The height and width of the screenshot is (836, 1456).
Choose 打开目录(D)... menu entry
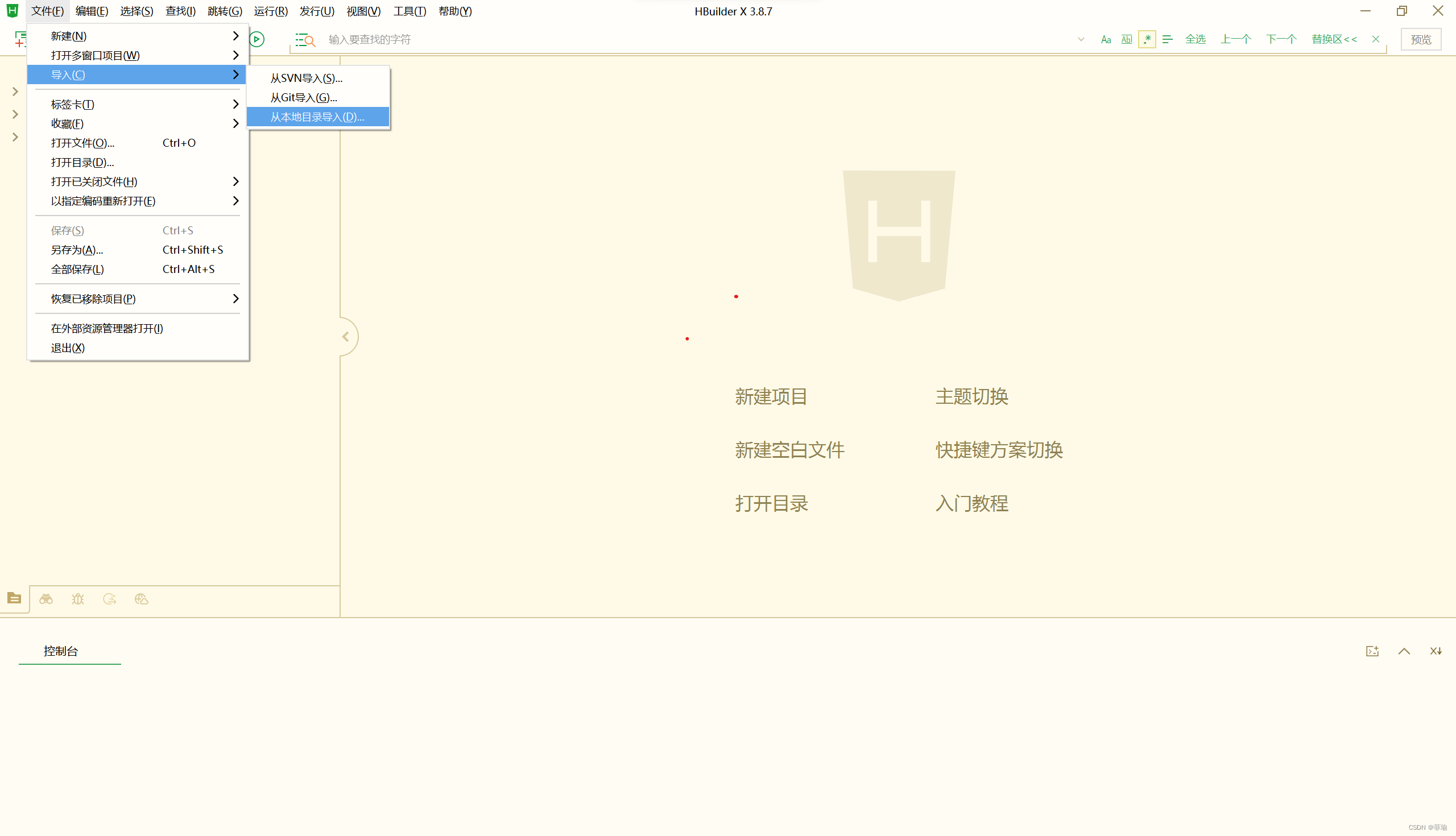(137, 163)
